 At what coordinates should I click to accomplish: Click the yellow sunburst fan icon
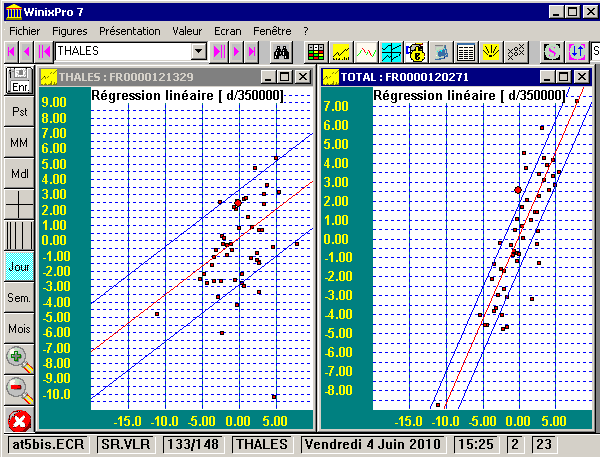click(491, 52)
